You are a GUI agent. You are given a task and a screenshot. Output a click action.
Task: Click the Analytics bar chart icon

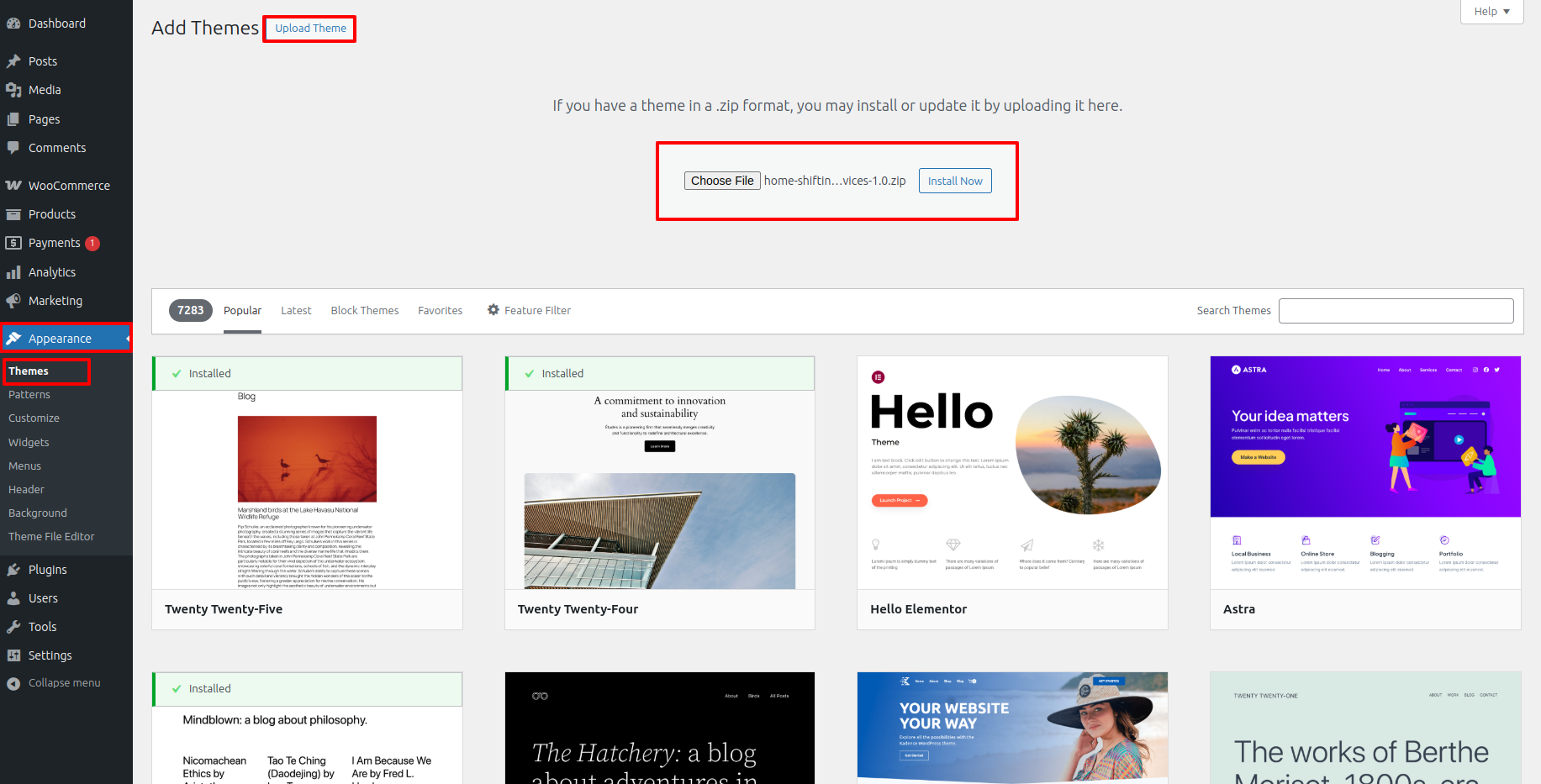tap(13, 272)
